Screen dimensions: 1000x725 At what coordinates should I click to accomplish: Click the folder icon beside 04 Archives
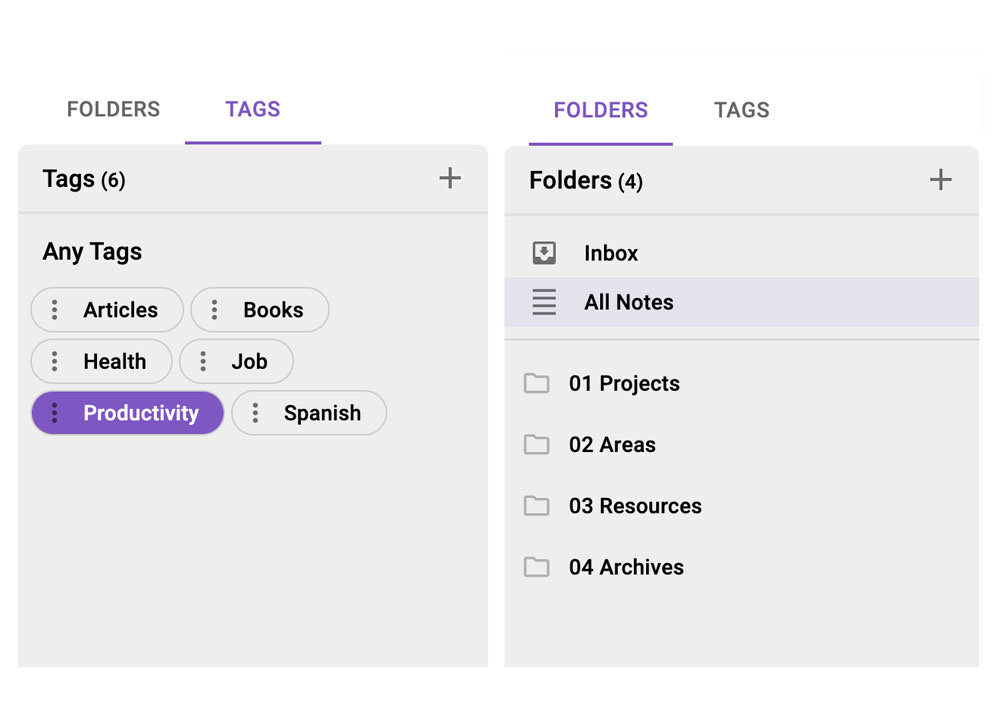click(x=537, y=567)
